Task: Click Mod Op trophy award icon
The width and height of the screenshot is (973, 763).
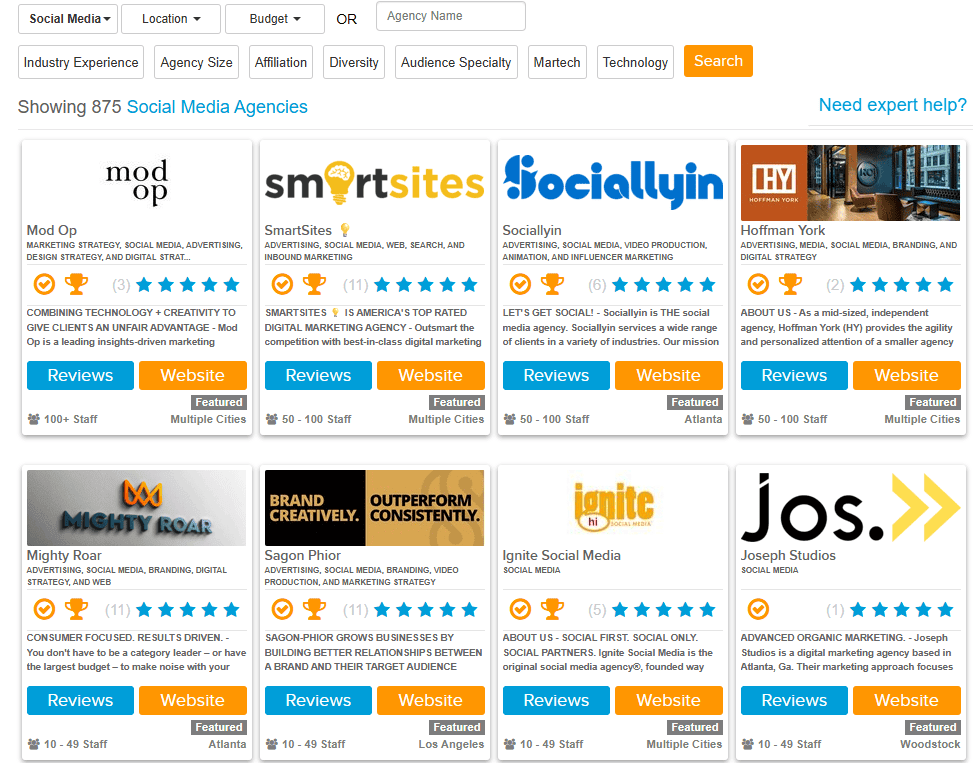Action: tap(76, 284)
